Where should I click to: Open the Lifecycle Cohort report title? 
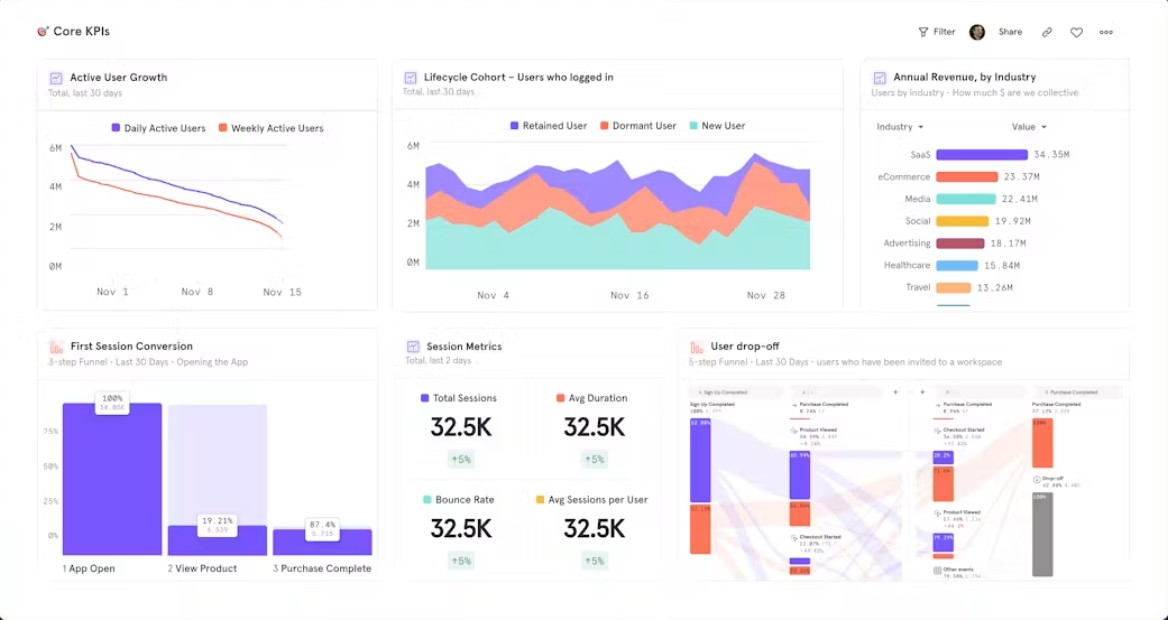[518, 78]
